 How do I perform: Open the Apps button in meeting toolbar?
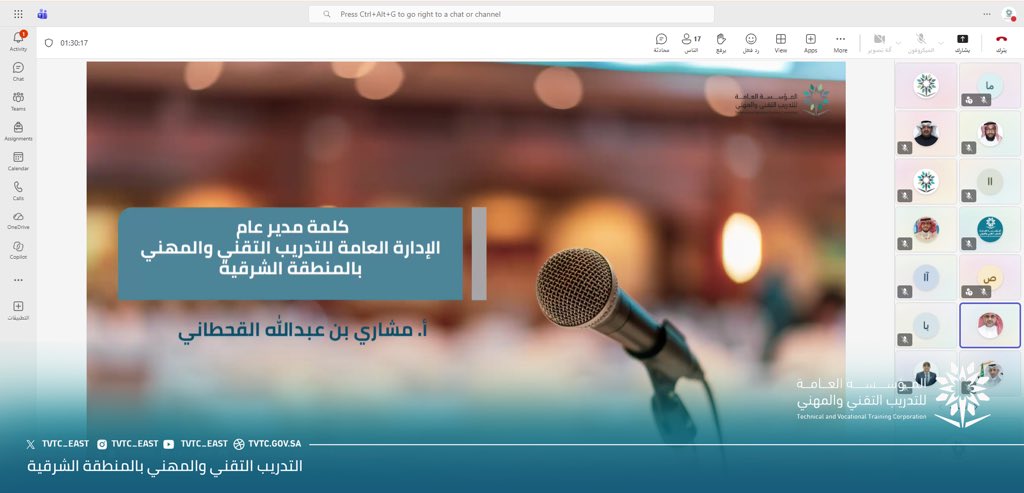[810, 43]
